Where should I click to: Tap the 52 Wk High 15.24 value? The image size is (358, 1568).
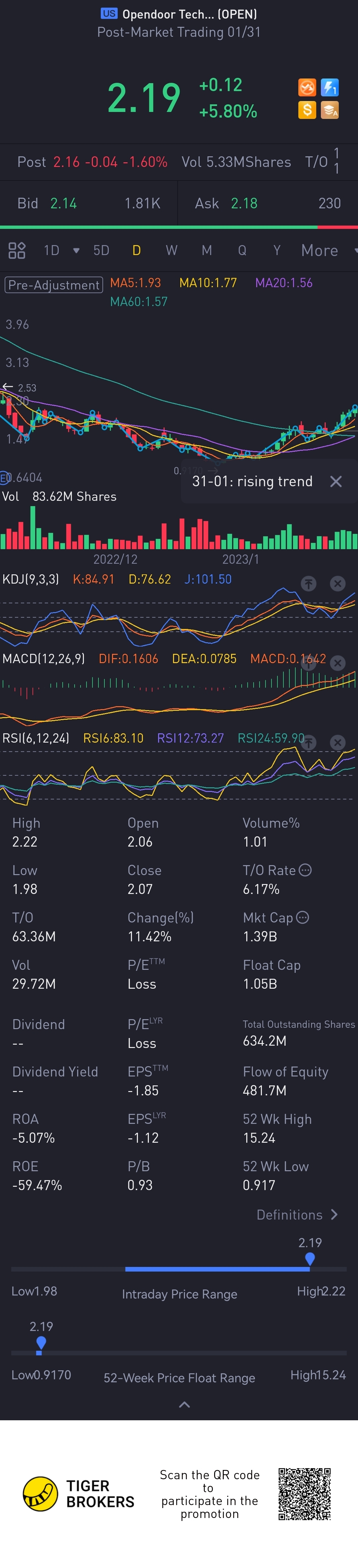(x=259, y=1138)
